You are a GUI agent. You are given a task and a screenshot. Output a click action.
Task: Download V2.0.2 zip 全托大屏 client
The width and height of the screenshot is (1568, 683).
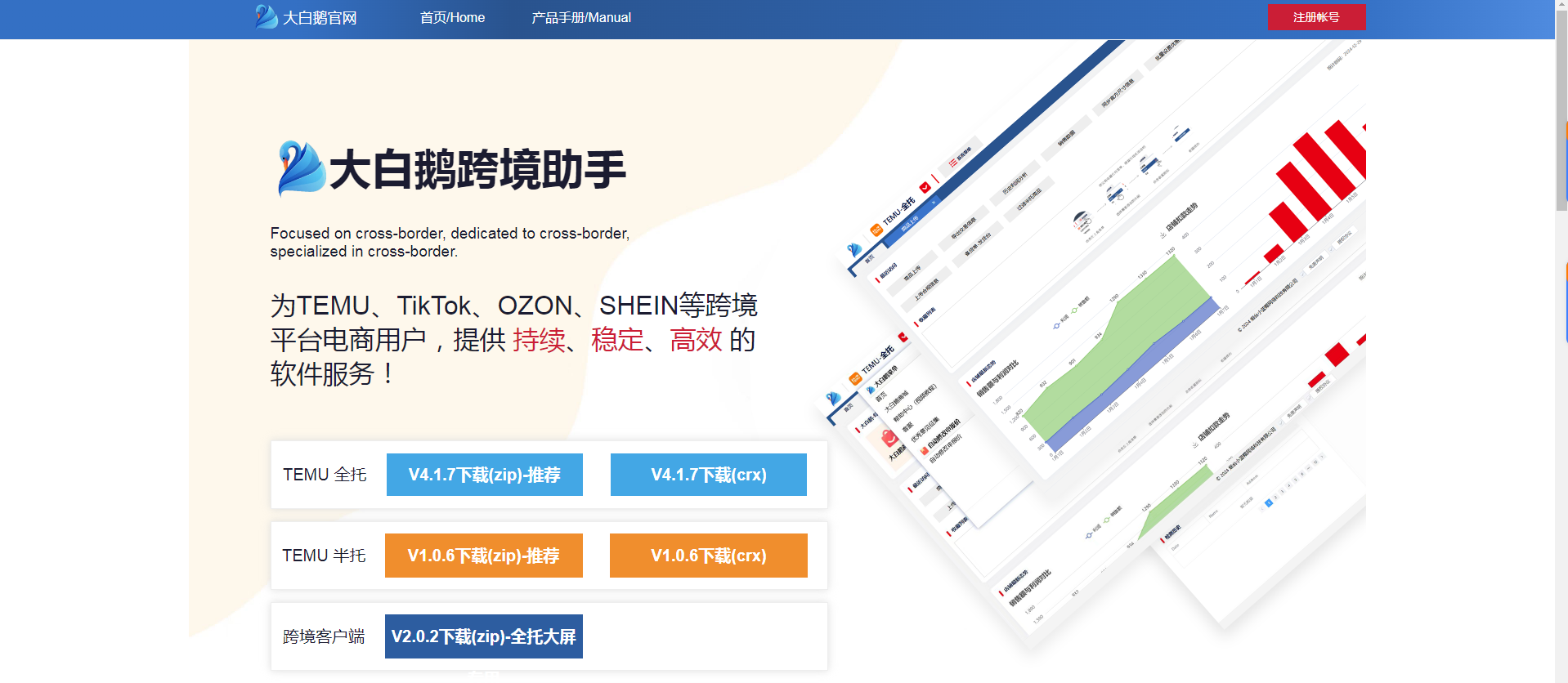pyautogui.click(x=484, y=636)
